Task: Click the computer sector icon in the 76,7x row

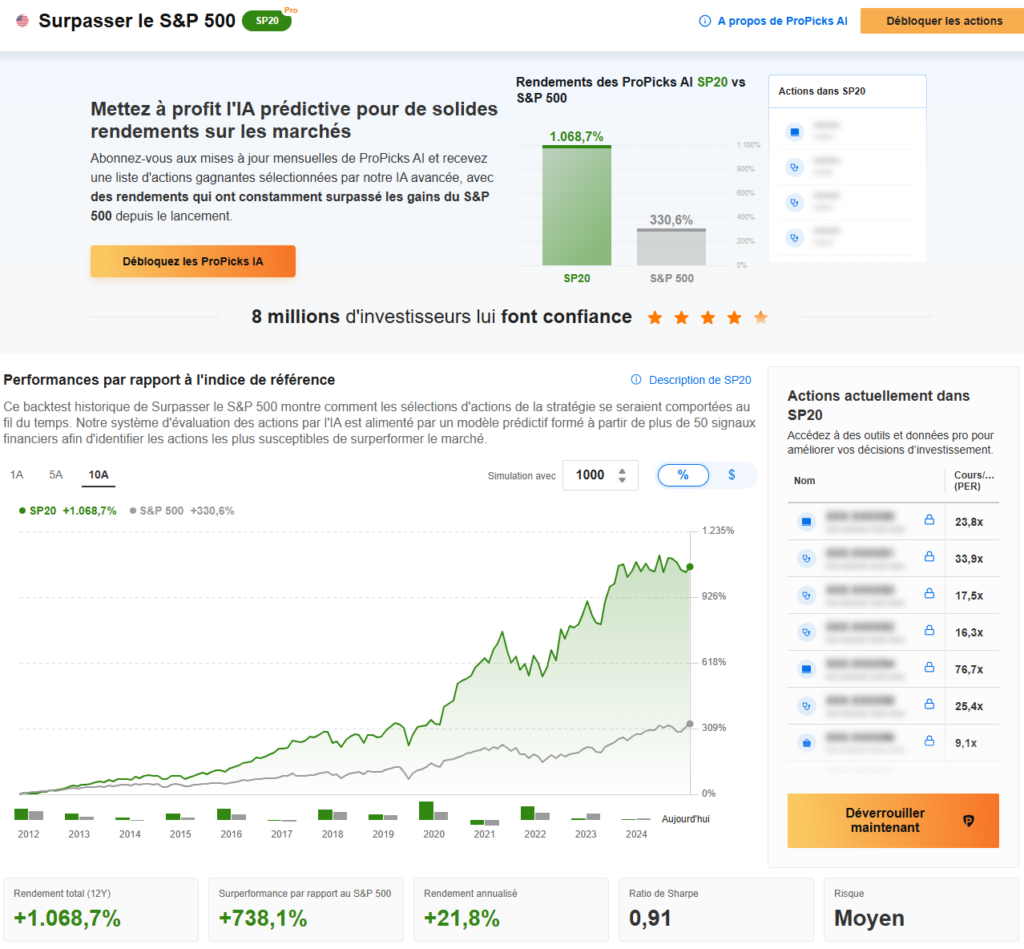Action: 807,669
